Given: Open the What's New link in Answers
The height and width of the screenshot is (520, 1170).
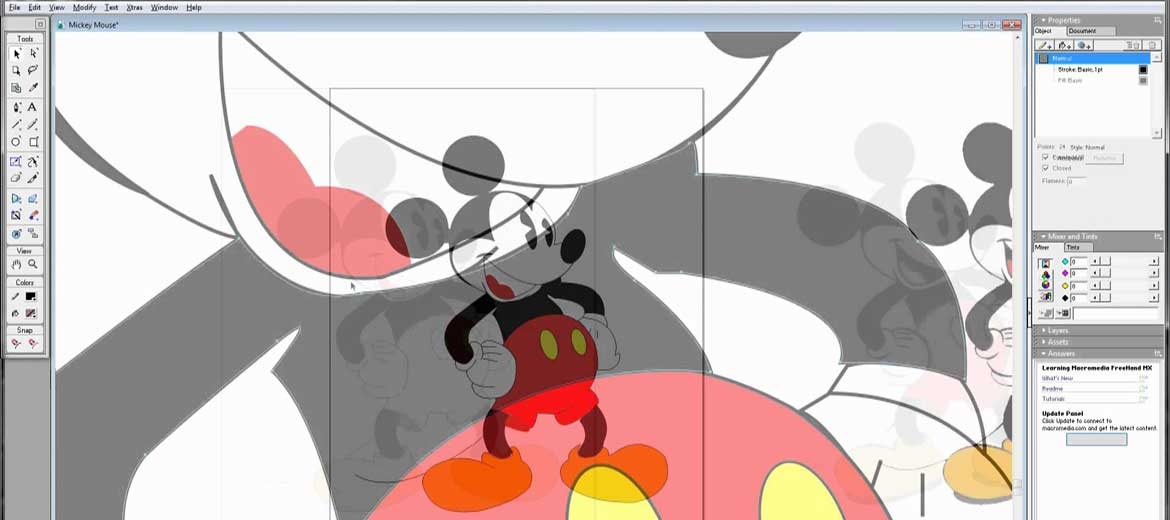Looking at the screenshot, I should tap(1058, 378).
